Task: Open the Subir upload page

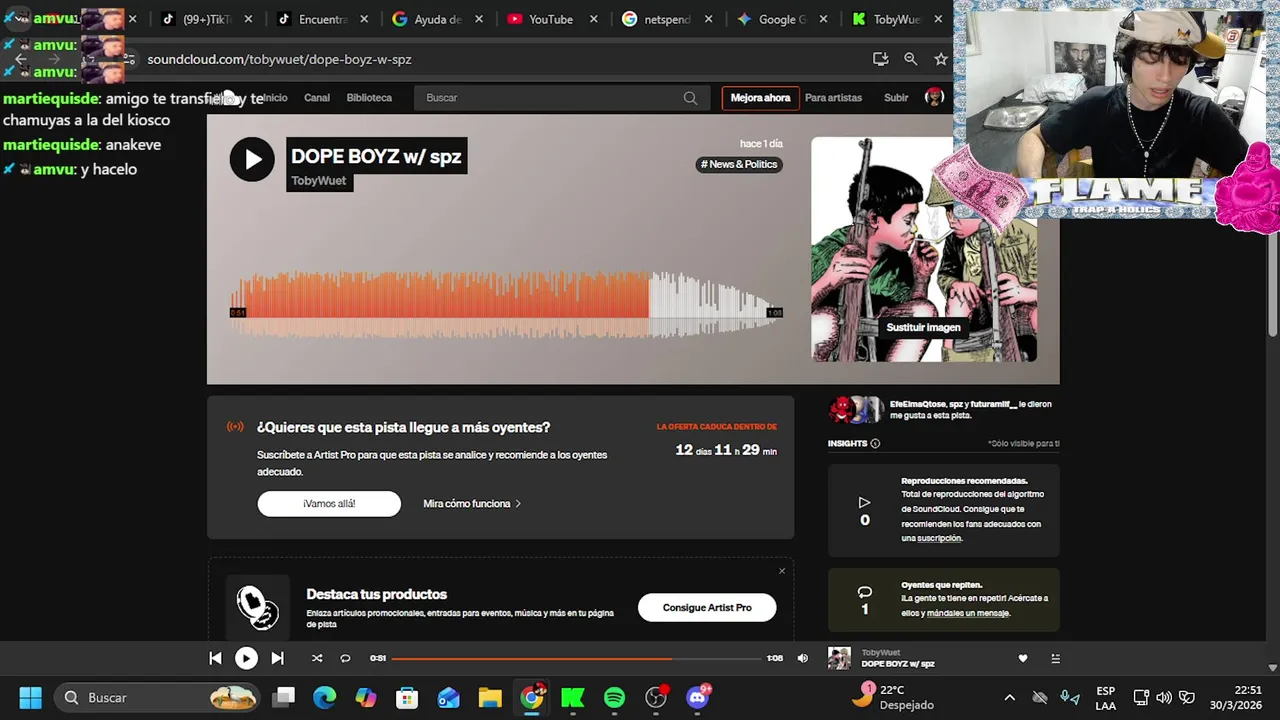Action: [x=896, y=98]
